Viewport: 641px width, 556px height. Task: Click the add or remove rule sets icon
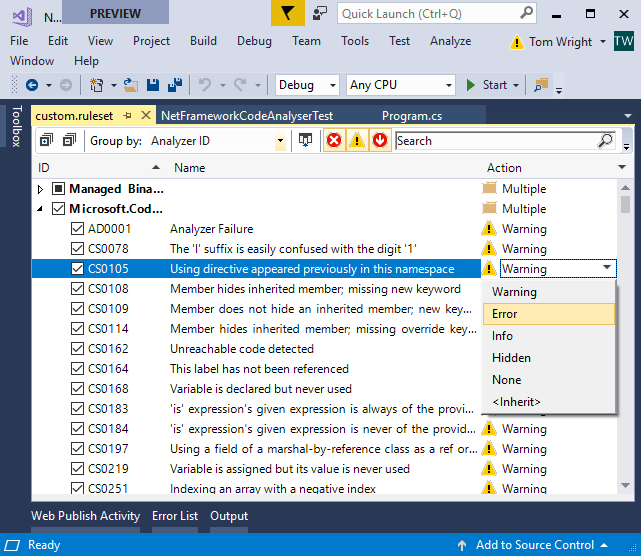(x=305, y=141)
